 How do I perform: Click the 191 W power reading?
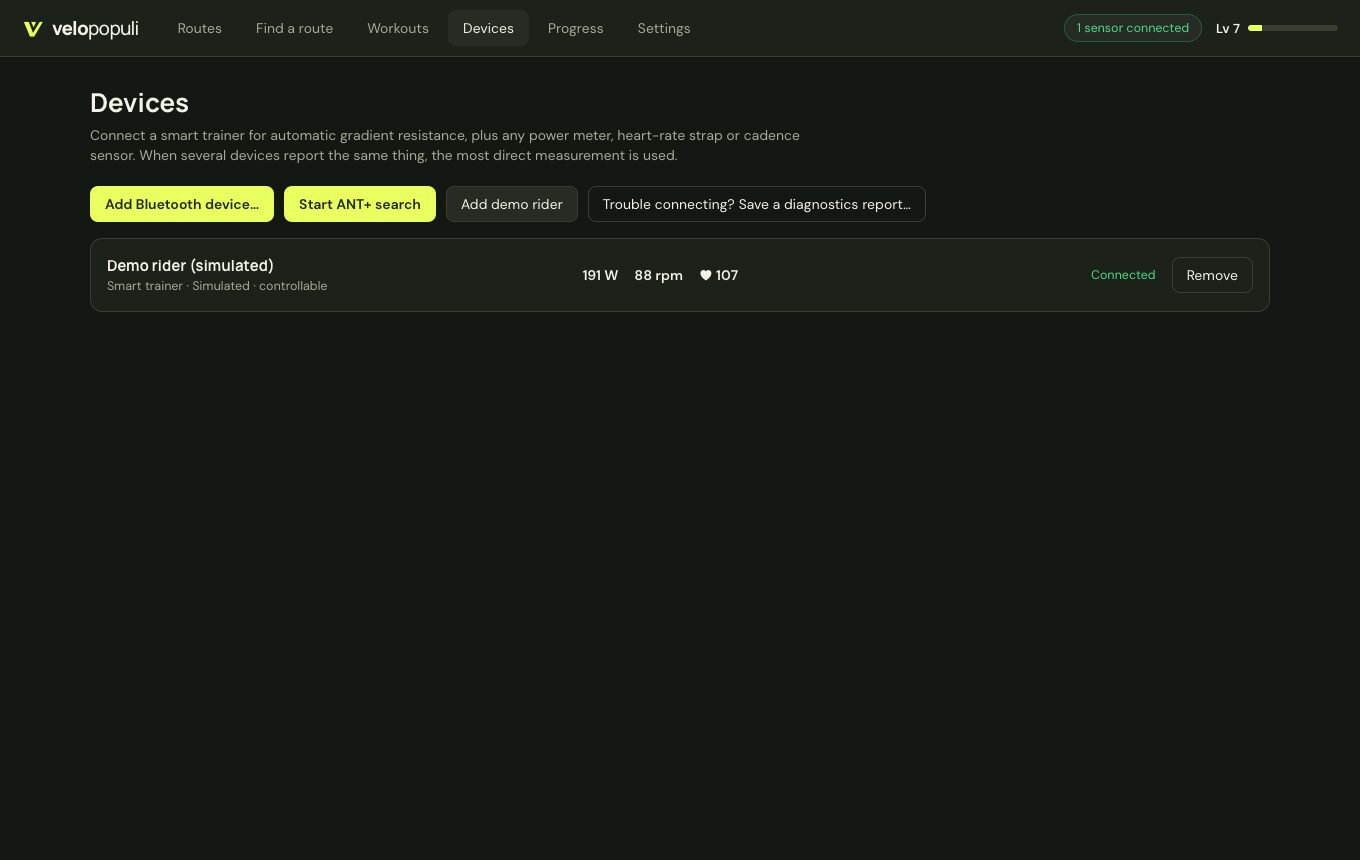tap(600, 275)
